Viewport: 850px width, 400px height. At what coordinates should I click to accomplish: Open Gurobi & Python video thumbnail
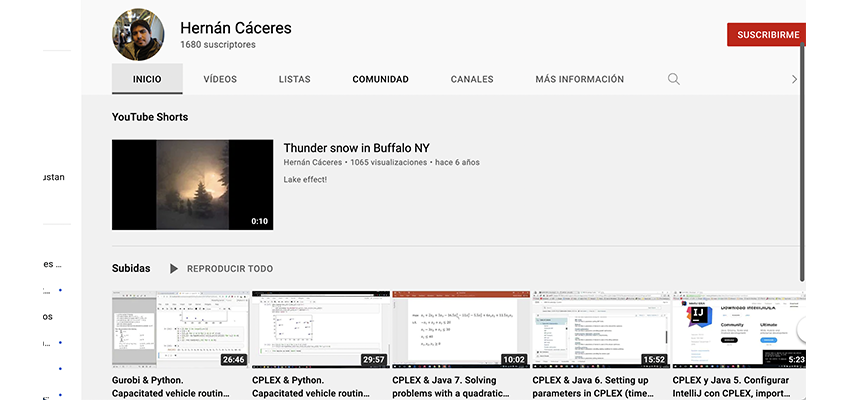tap(180, 330)
